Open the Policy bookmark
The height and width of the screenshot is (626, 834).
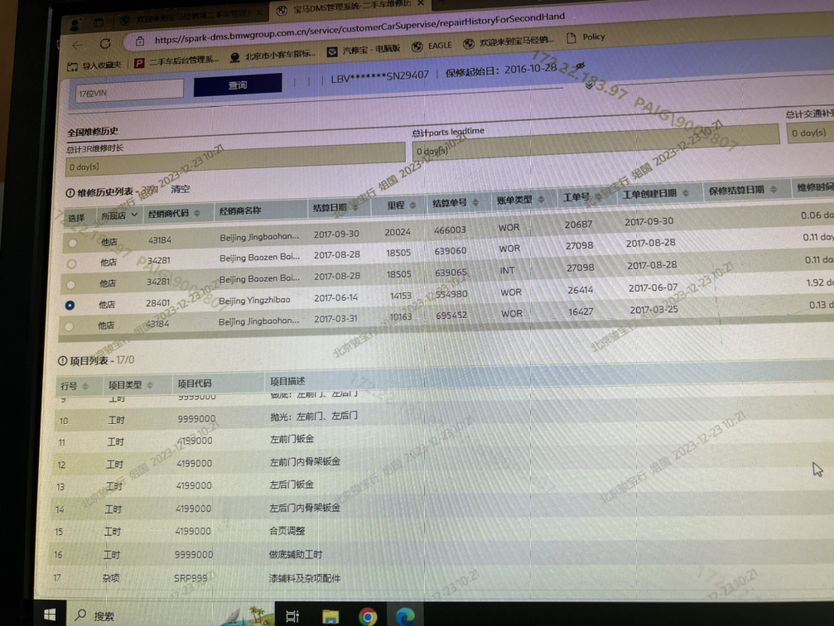tap(586, 37)
